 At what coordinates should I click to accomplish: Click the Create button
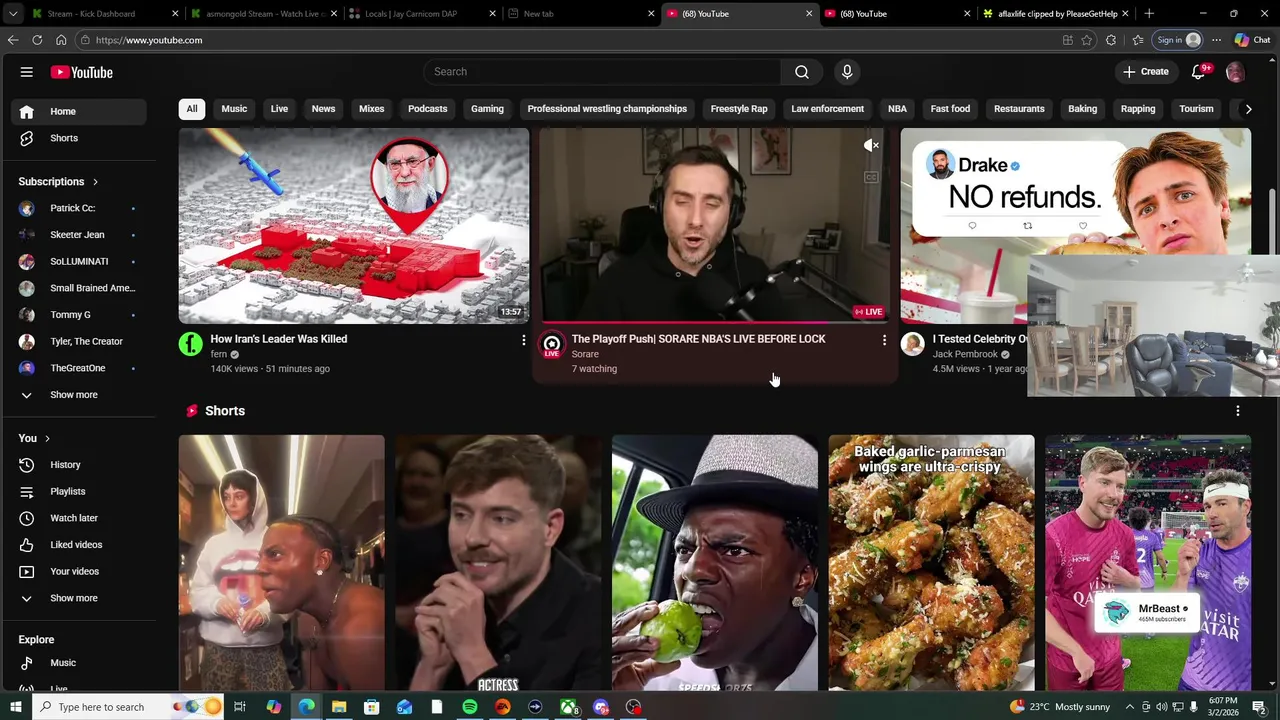pyautogui.click(x=1146, y=72)
